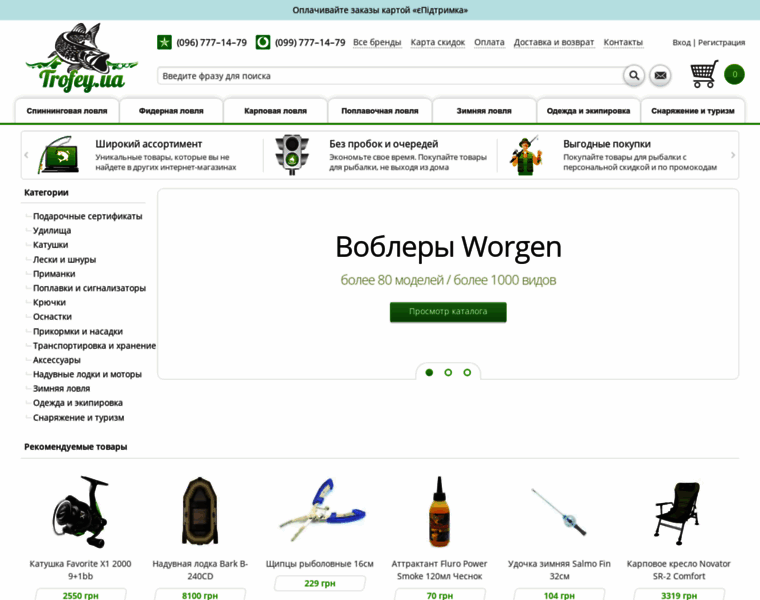Click the Novator SR-2 chair image

[678, 514]
